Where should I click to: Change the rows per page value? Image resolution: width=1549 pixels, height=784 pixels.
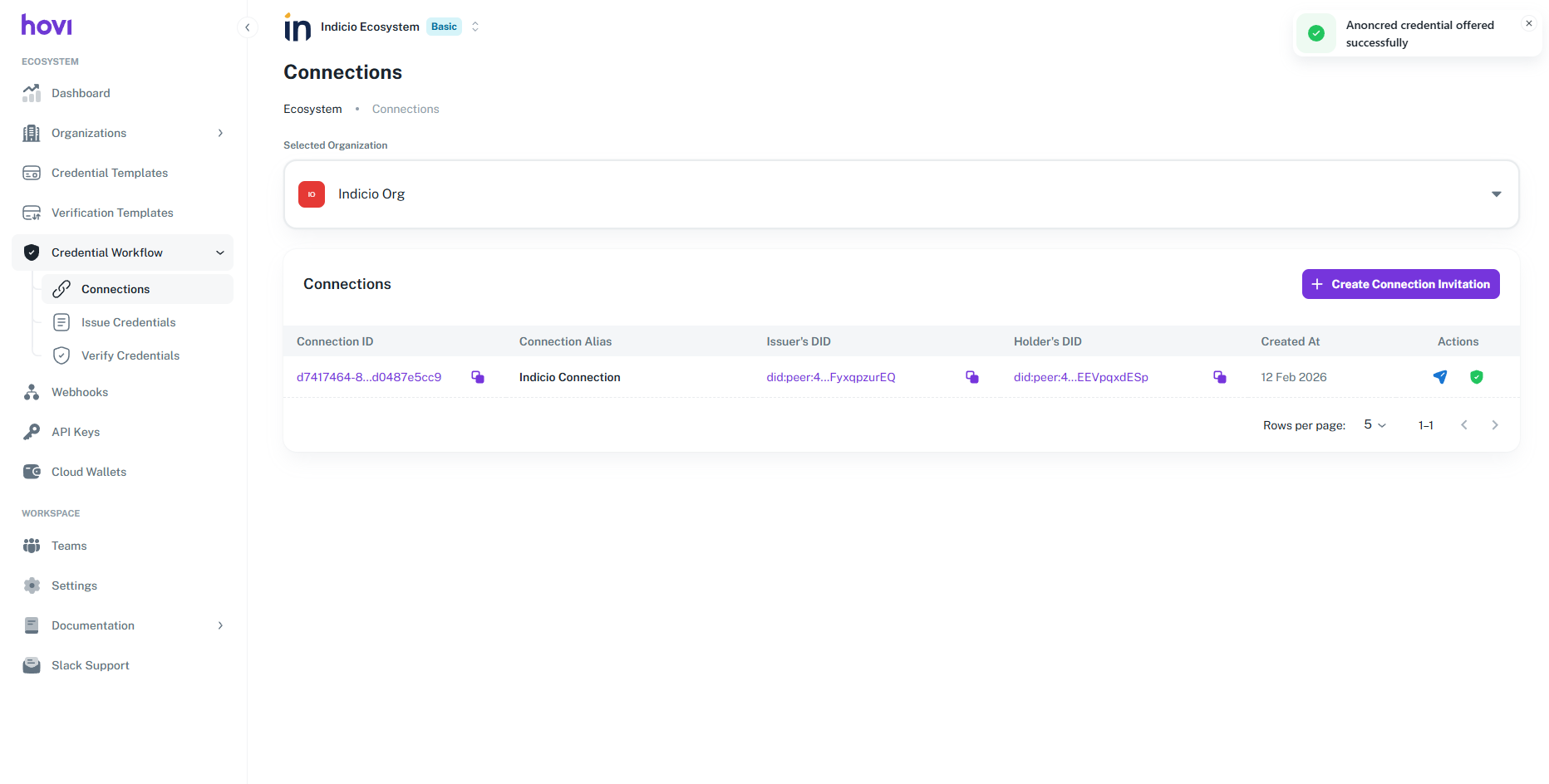(1374, 425)
